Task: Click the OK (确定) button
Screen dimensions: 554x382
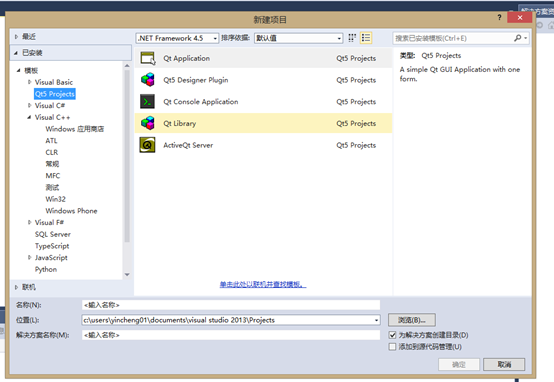Action: coord(459,364)
